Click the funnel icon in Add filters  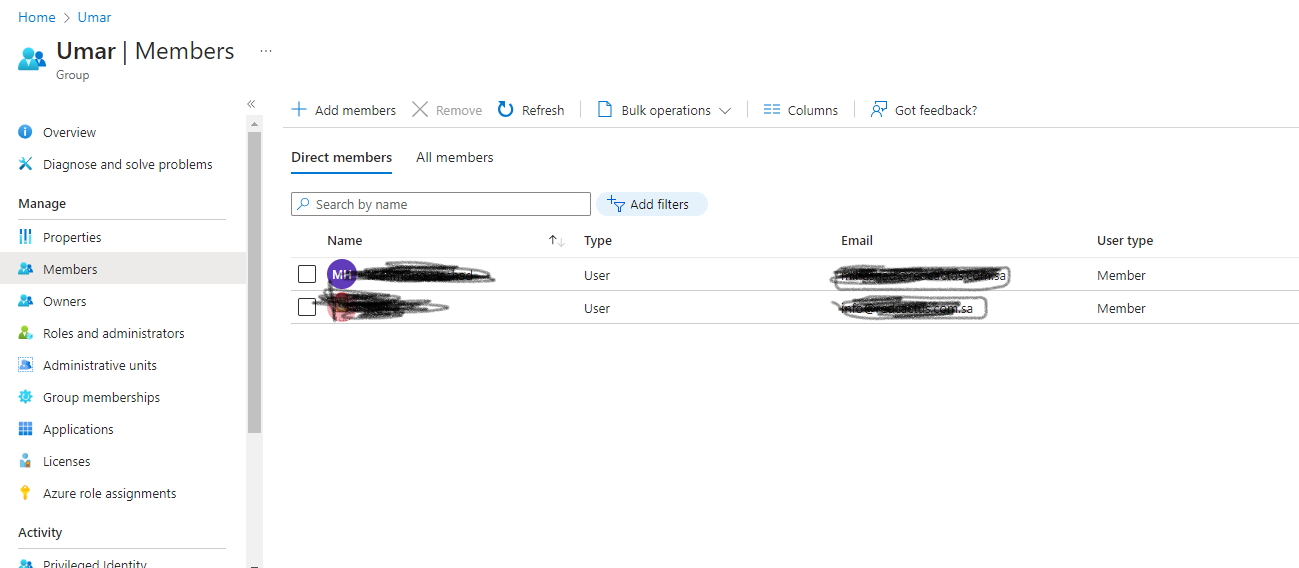(616, 204)
